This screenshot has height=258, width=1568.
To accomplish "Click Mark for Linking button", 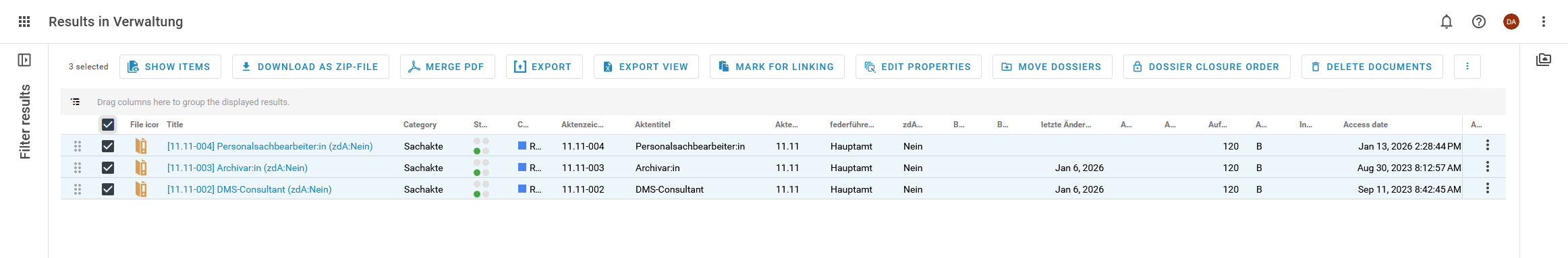I will pyautogui.click(x=777, y=67).
